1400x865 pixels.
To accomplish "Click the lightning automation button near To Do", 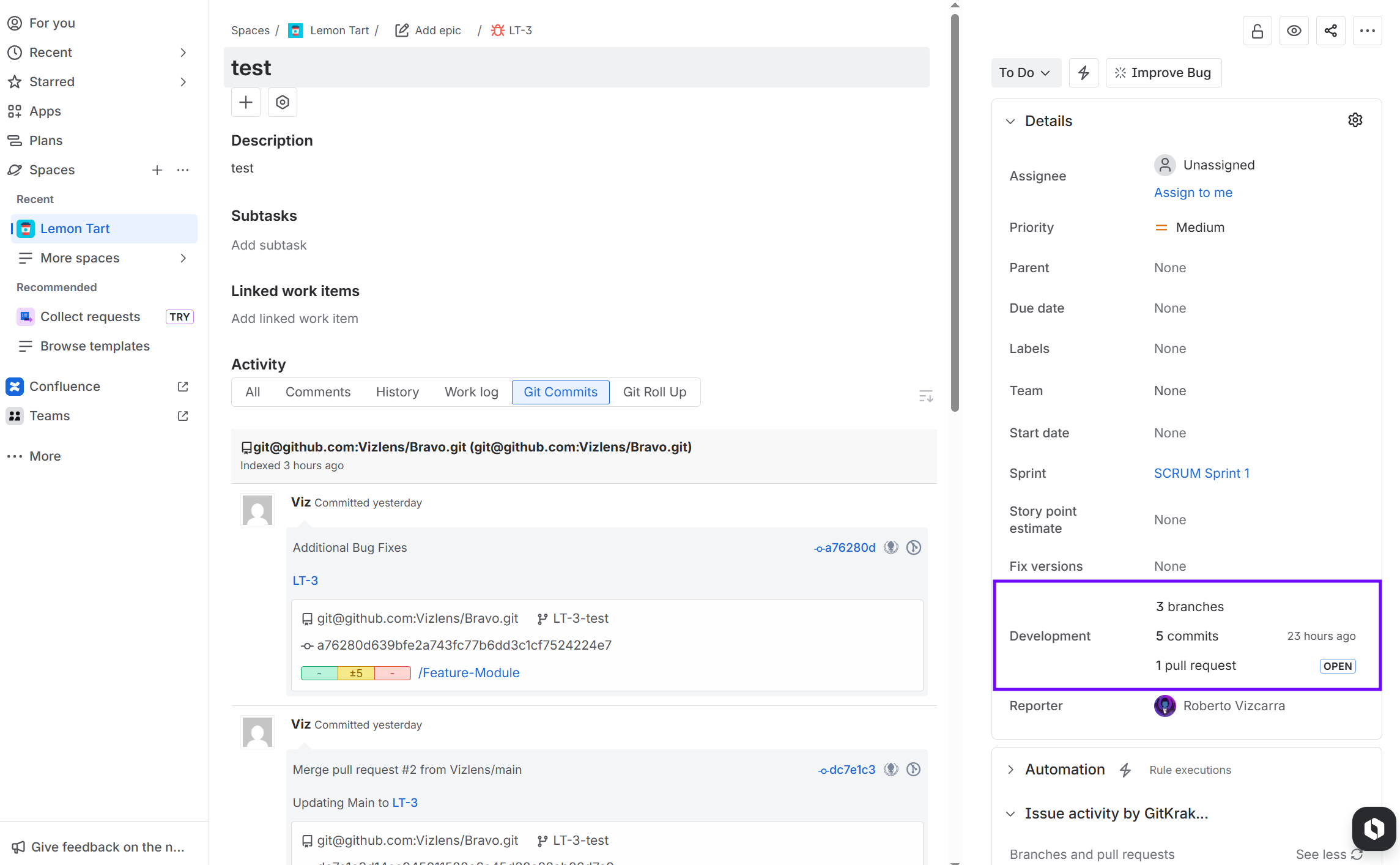I will (1083, 73).
